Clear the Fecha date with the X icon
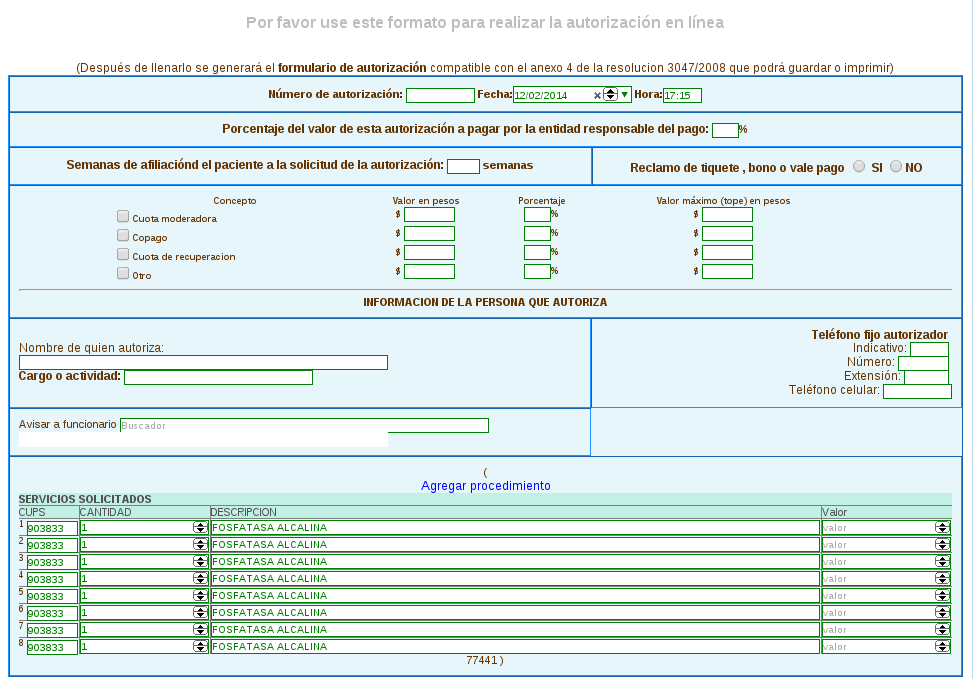 (597, 95)
